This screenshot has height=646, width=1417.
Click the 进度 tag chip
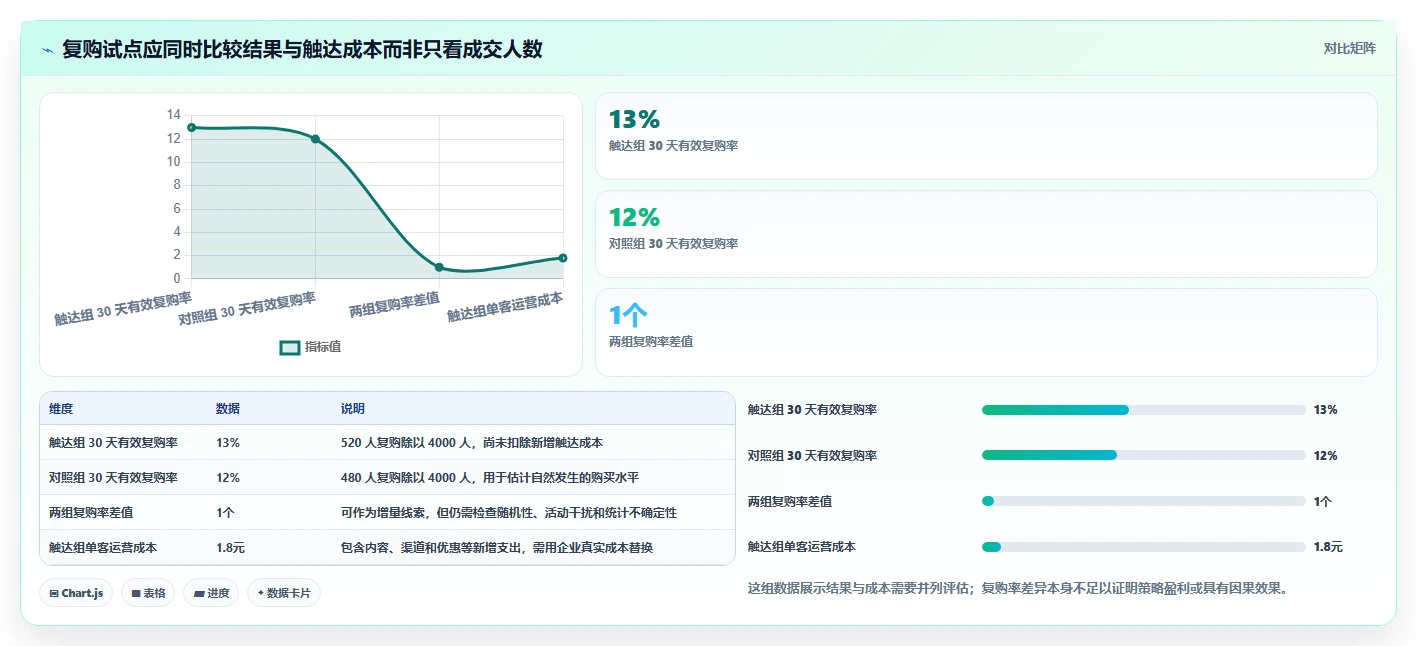point(211,593)
